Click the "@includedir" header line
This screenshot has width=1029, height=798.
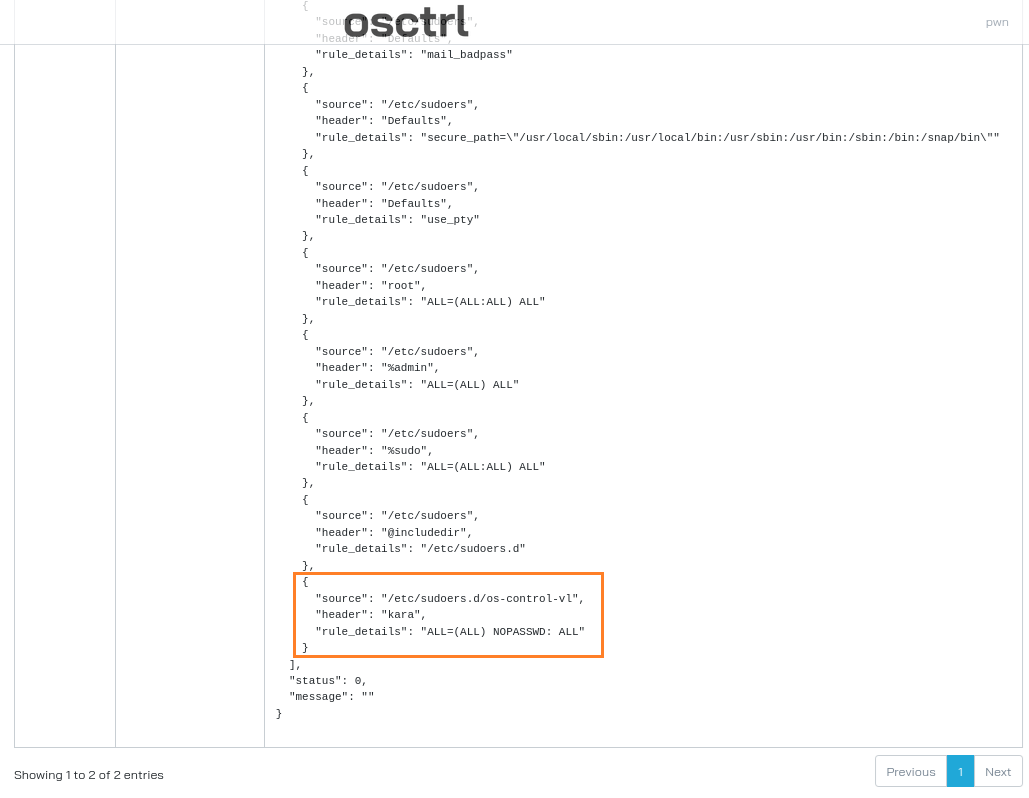coord(394,532)
